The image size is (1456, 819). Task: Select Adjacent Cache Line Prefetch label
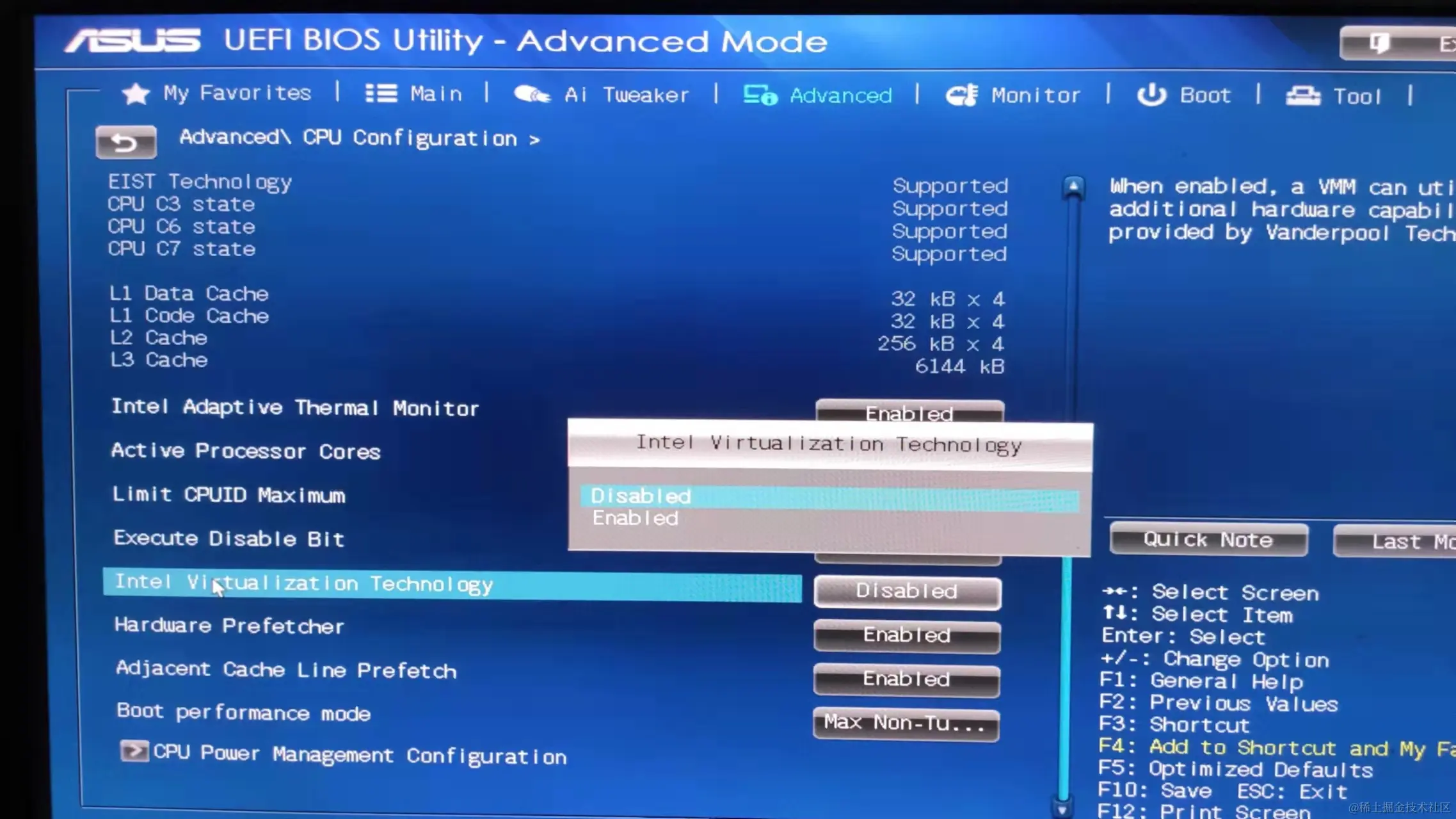coord(286,669)
